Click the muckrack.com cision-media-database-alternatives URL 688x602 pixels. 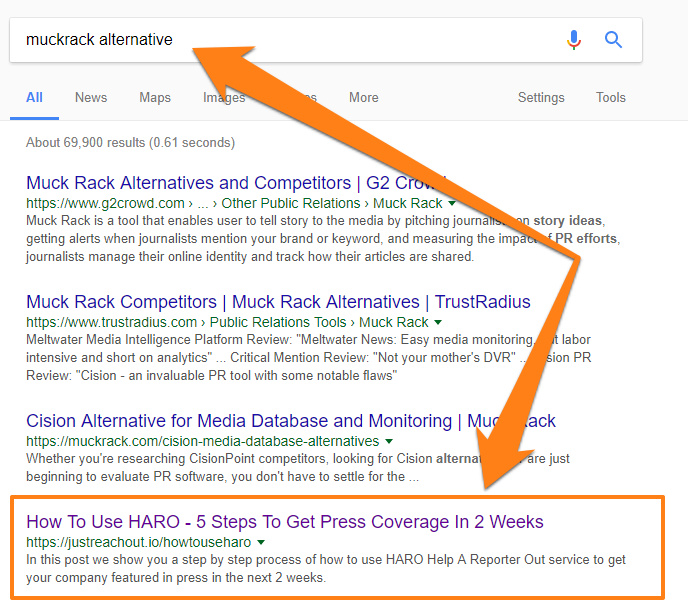click(x=202, y=441)
